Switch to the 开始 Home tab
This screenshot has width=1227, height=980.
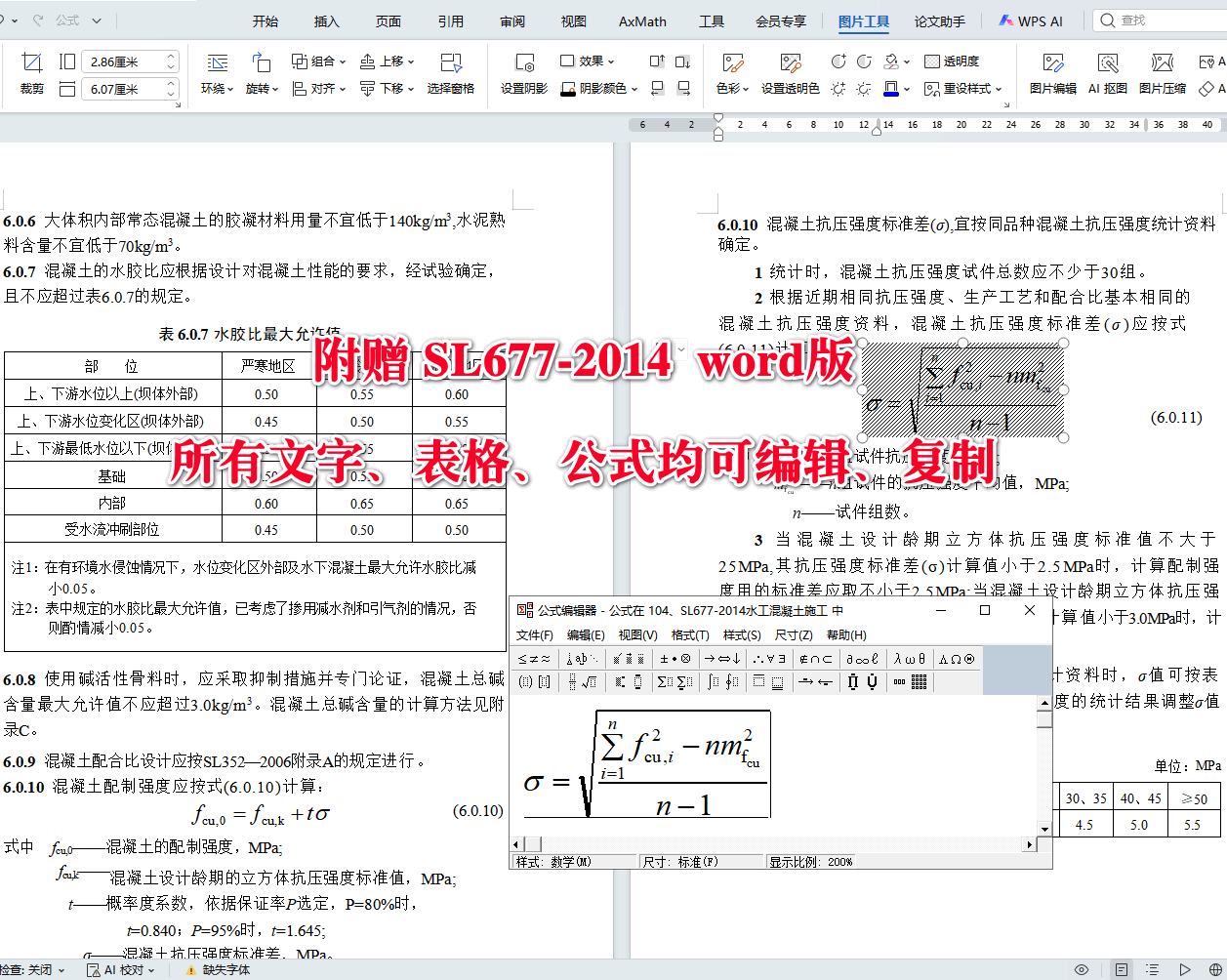[266, 20]
